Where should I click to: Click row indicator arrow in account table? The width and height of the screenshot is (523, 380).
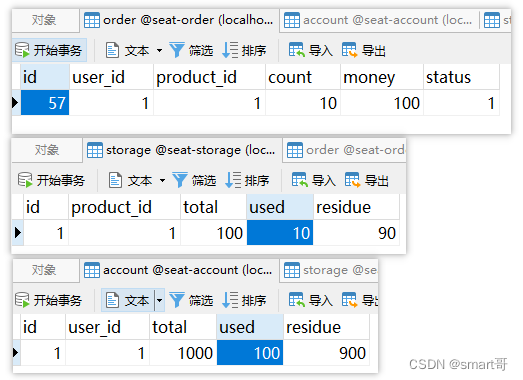[16, 353]
